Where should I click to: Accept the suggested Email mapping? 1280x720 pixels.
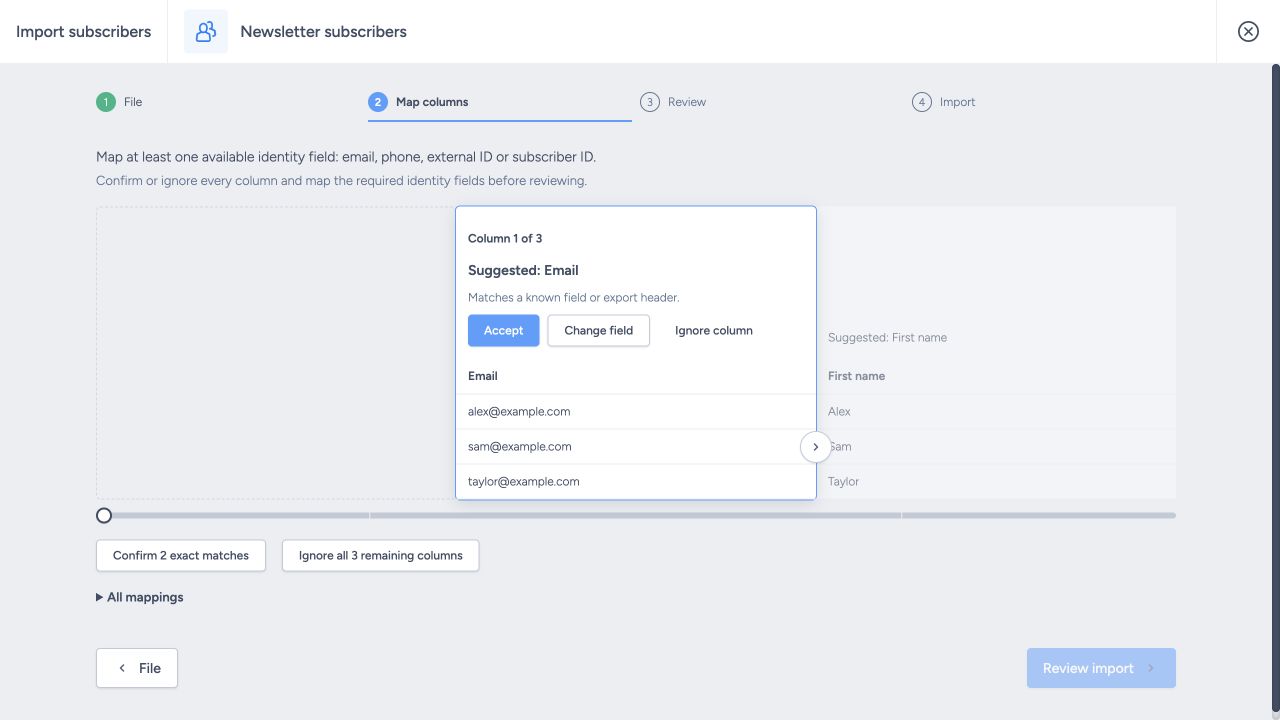coord(504,331)
